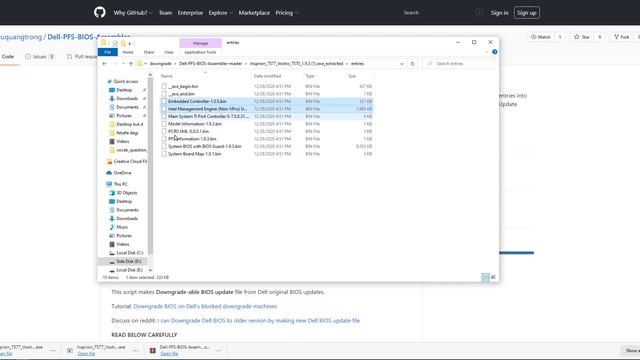Open the File tab in Explorer
Image resolution: width=640 pixels, height=360 pixels.
coord(108,52)
